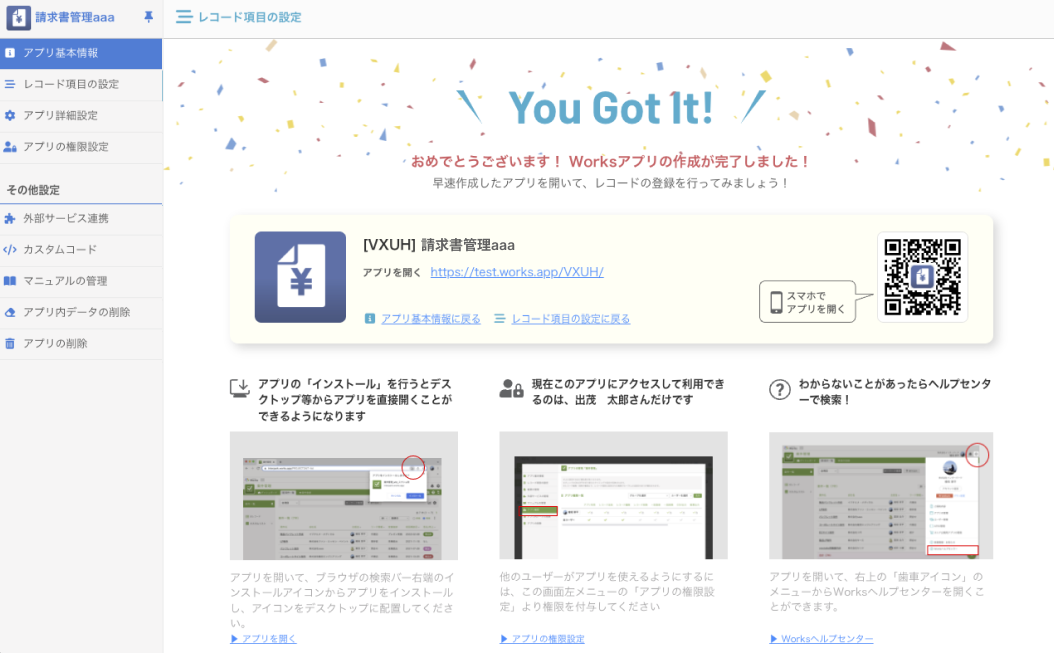
Task: Select アプリ内データの削除 menu item
Action: click(81, 312)
